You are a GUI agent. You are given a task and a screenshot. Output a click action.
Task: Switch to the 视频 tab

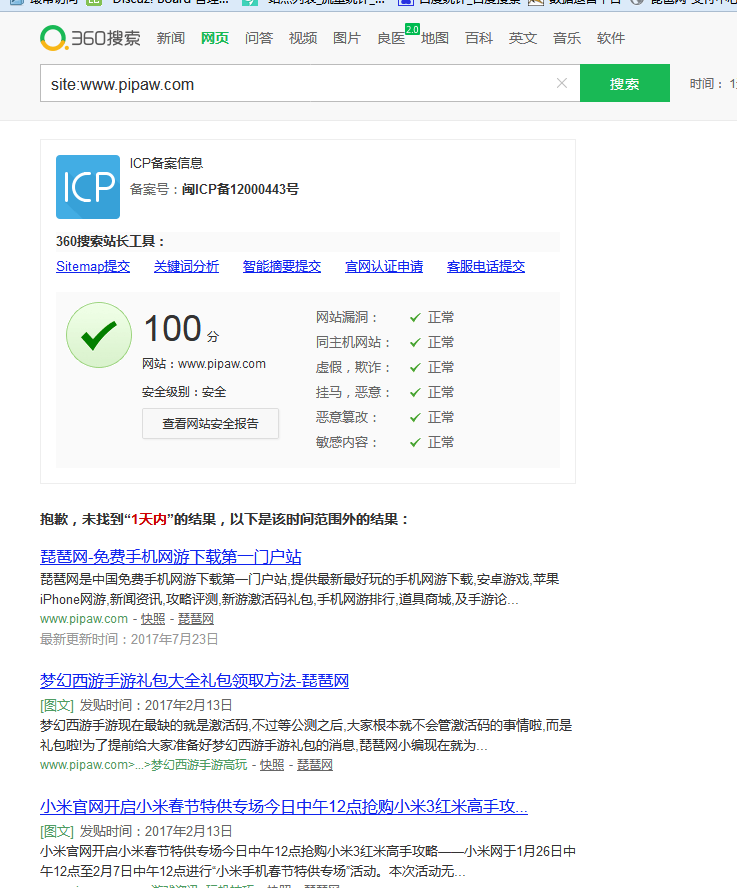[303, 38]
